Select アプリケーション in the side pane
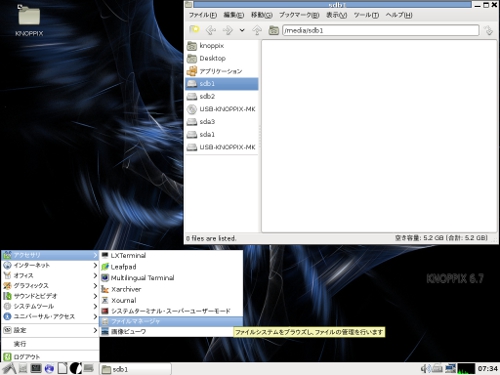500x375 pixels. point(222,71)
